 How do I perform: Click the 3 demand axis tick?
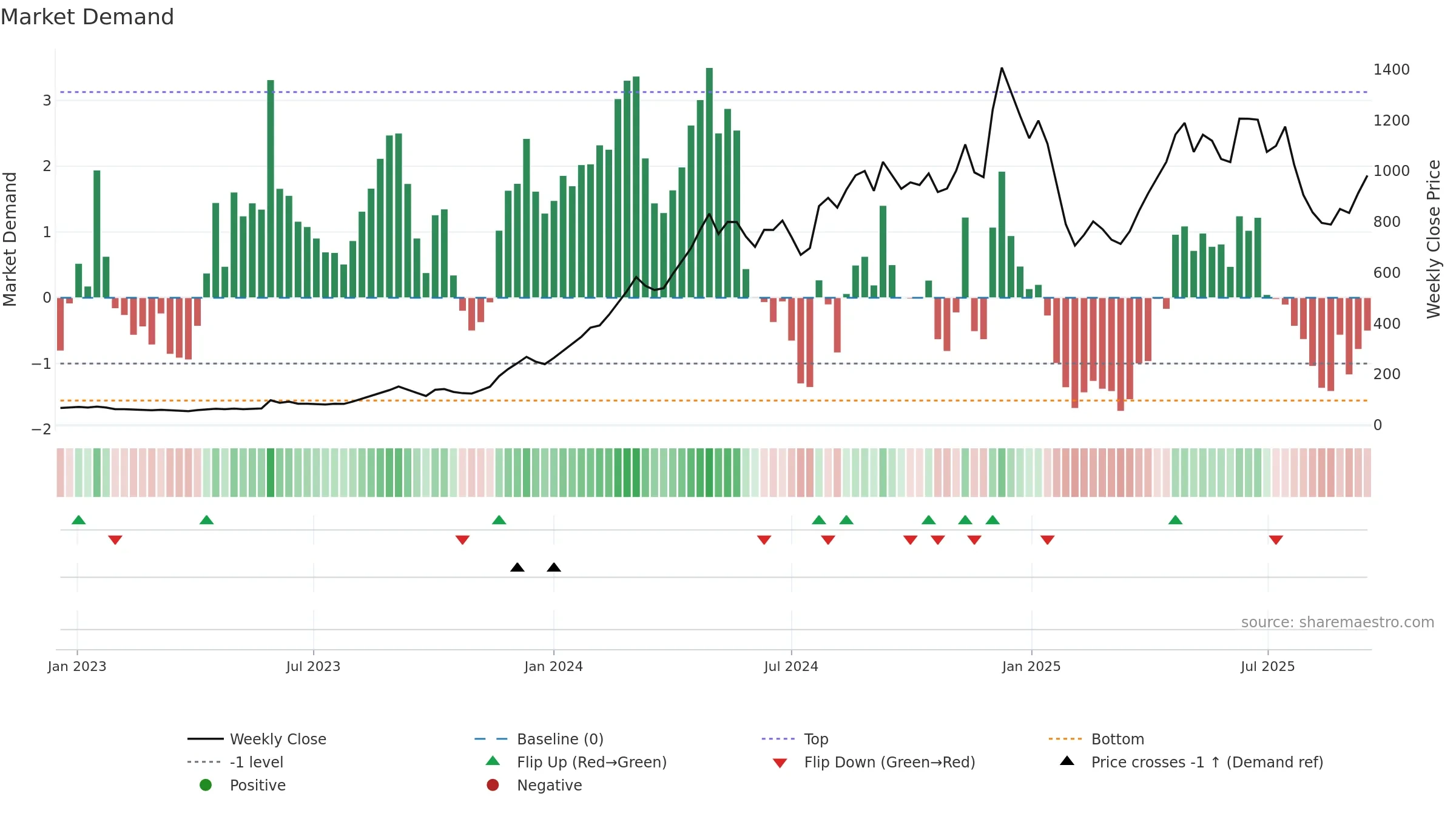pos(47,101)
